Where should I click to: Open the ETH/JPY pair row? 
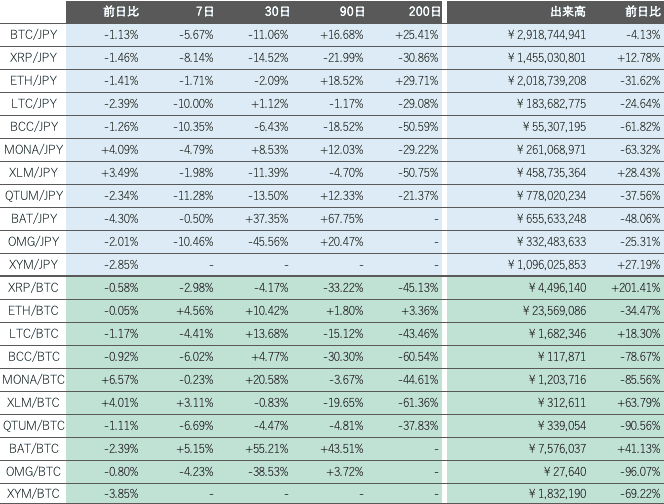click(33, 80)
